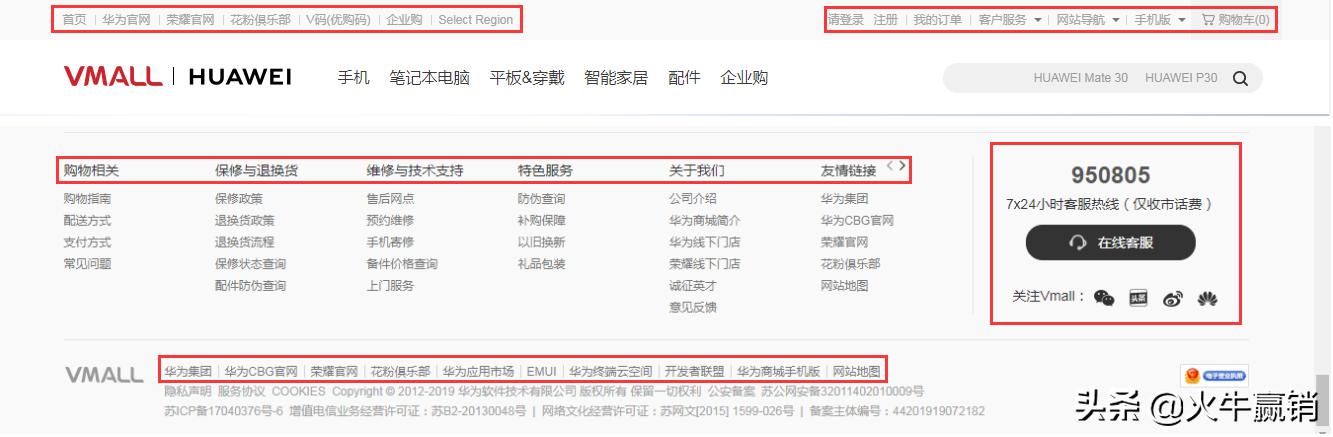
Task: Open the 购物指南 link
Action: (87, 199)
